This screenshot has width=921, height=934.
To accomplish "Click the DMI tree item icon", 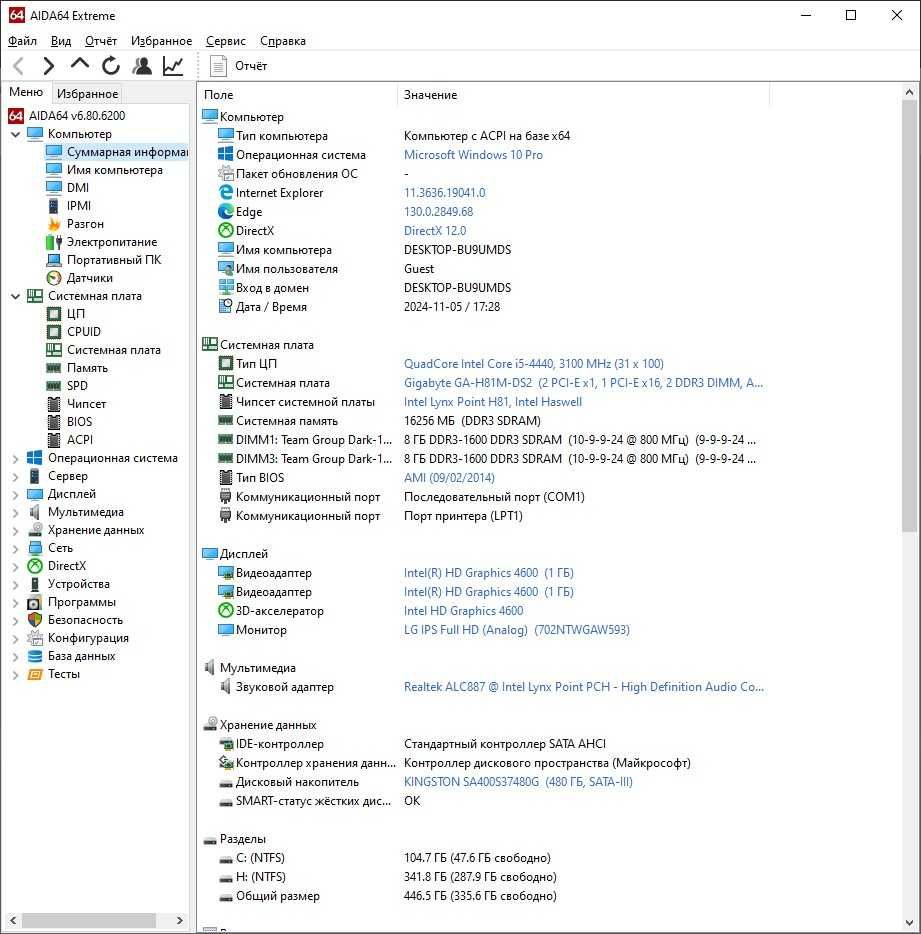I will [54, 188].
